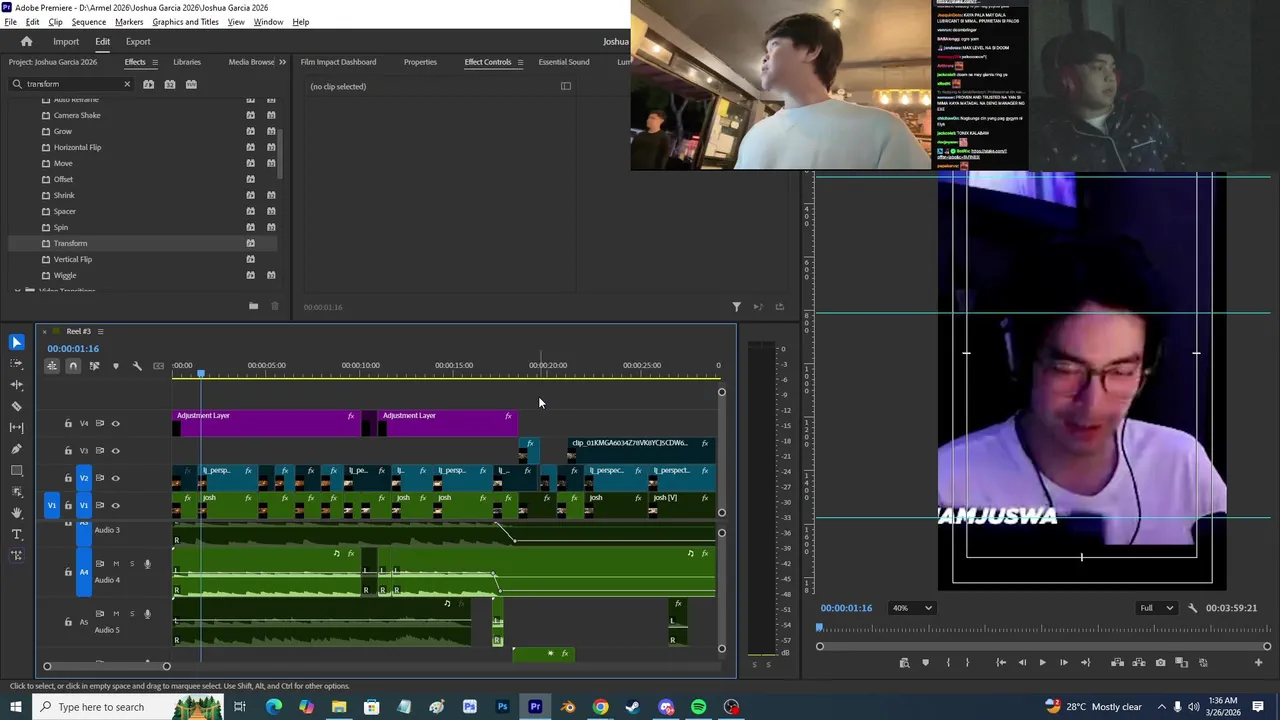Switch to the Libraries tab
The height and width of the screenshot is (720, 1280).
[187, 62]
